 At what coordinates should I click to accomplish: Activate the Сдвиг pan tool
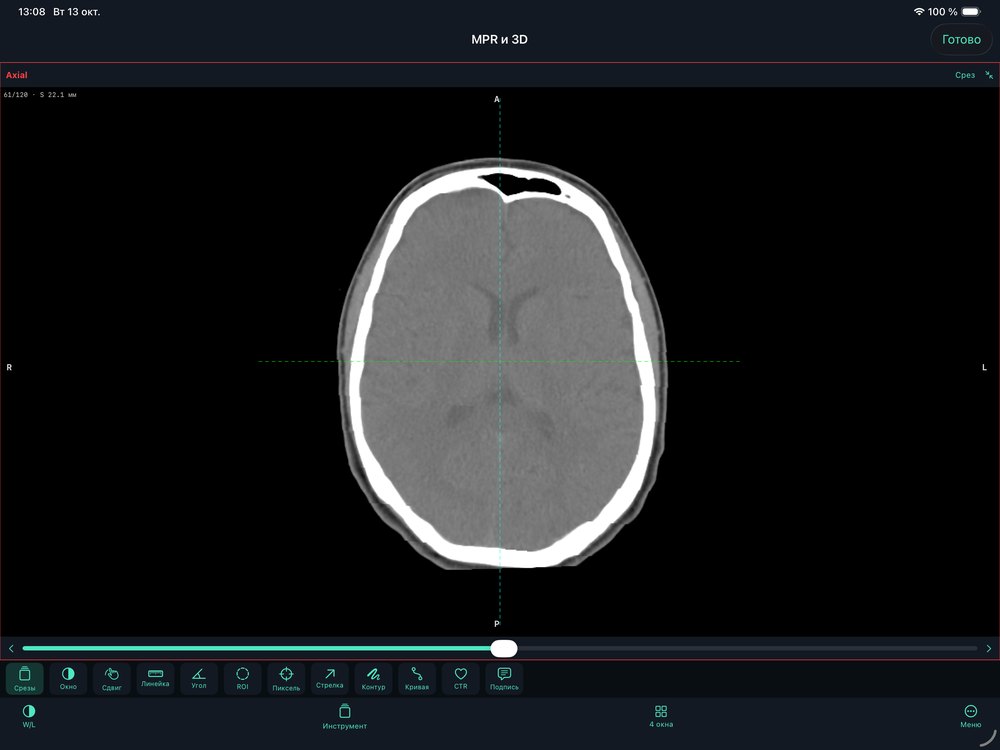[112, 679]
